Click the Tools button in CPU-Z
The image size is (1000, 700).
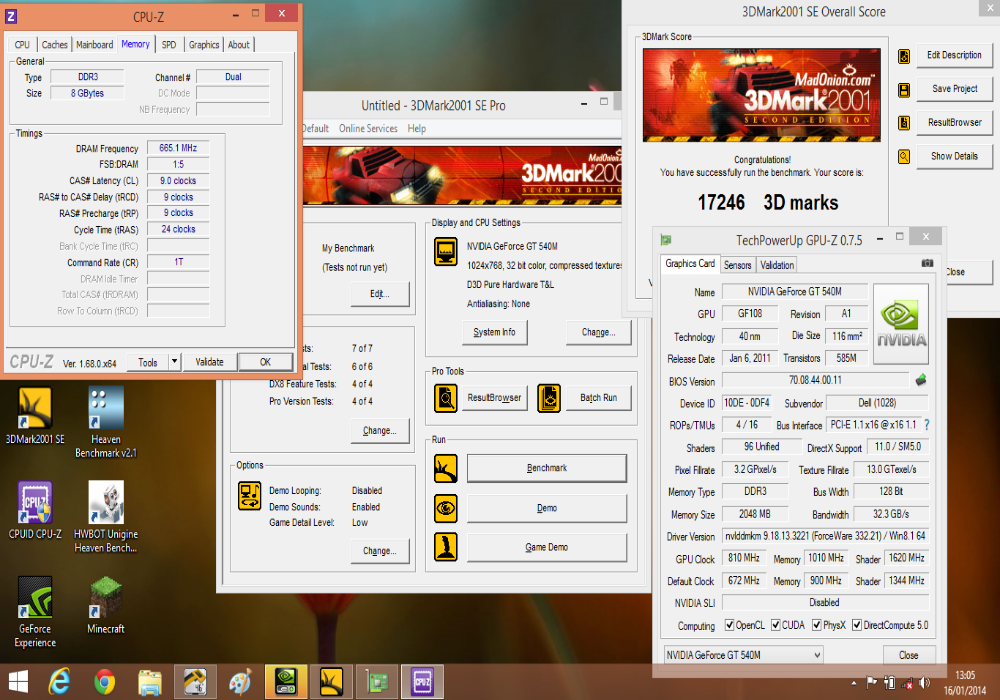pos(148,362)
